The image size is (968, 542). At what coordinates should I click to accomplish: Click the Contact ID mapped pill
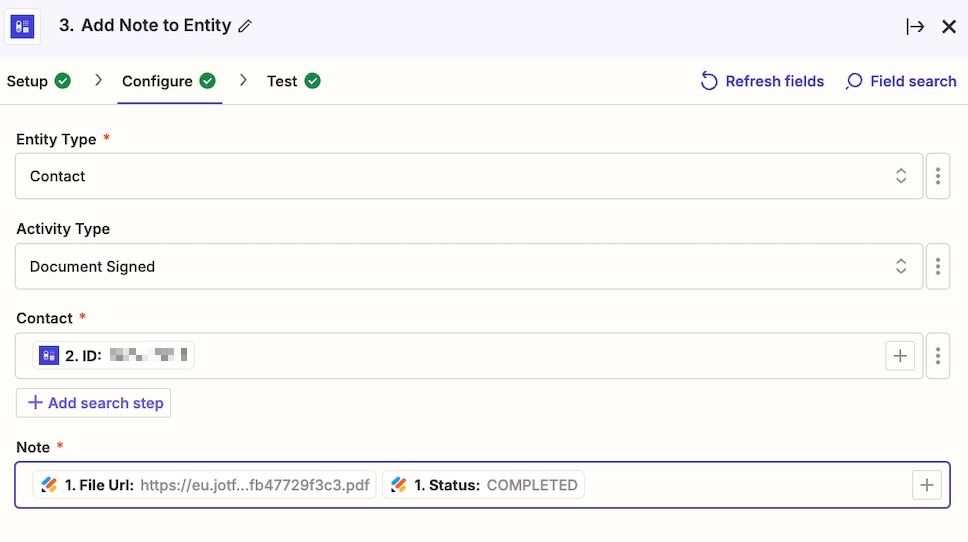point(114,356)
